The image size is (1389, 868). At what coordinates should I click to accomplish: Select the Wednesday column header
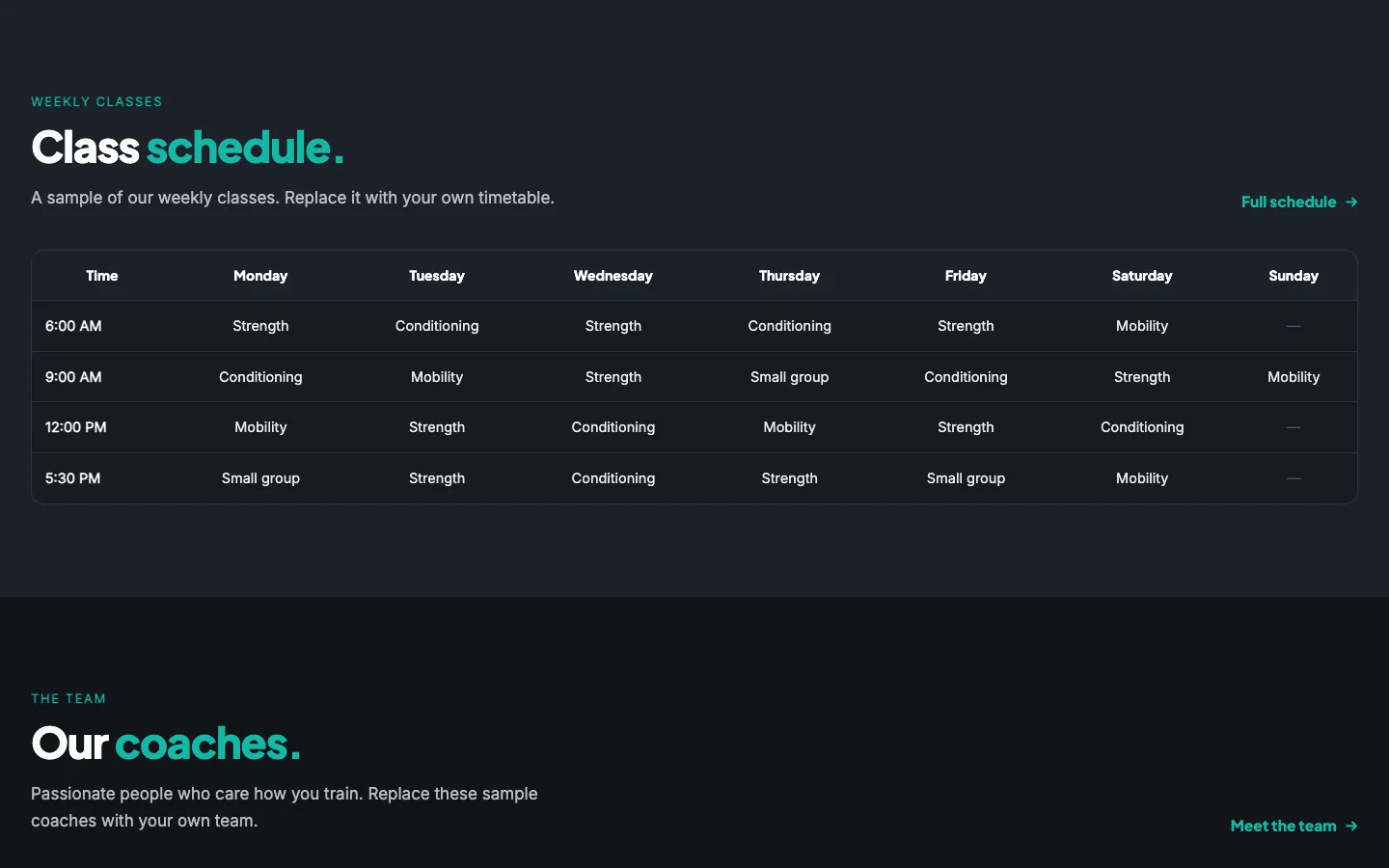(613, 276)
